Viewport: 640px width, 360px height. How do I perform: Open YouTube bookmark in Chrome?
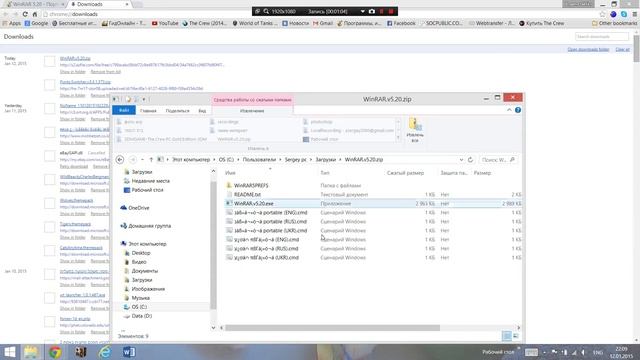point(165,23)
